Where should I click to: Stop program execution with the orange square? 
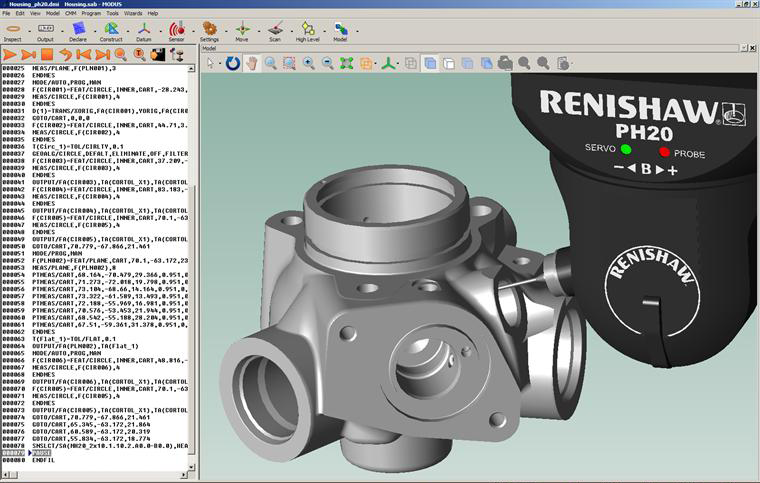47,55
